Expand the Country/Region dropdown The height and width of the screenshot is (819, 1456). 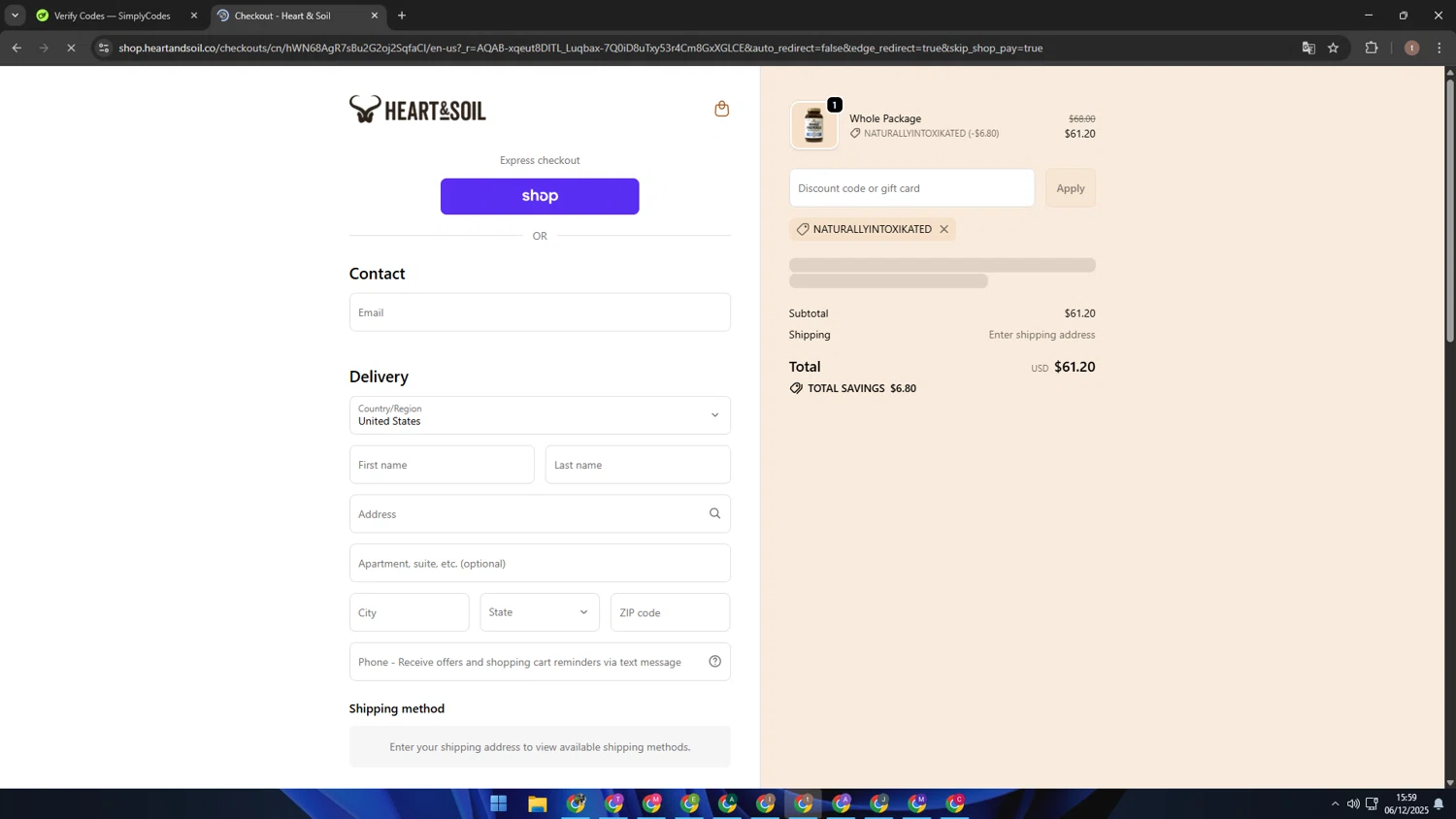click(540, 415)
